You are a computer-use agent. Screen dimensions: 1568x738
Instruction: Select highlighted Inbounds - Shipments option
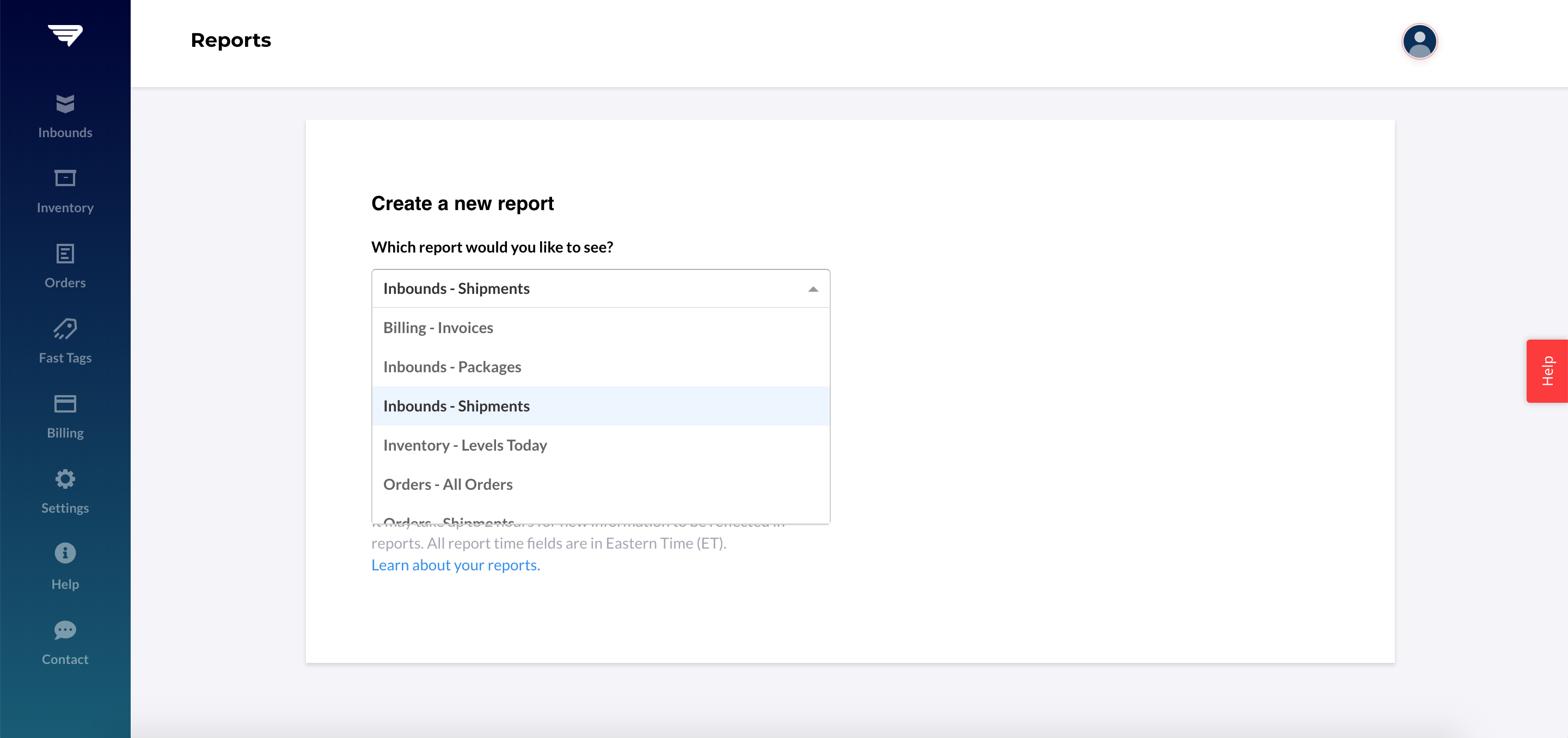[600, 406]
